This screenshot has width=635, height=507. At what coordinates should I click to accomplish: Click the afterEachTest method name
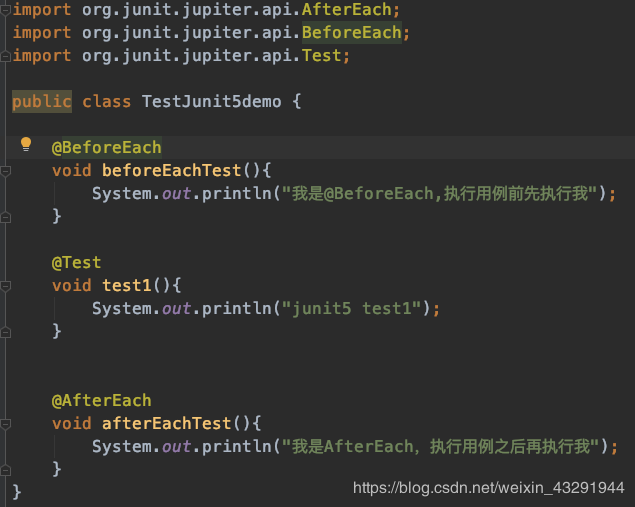(166, 424)
